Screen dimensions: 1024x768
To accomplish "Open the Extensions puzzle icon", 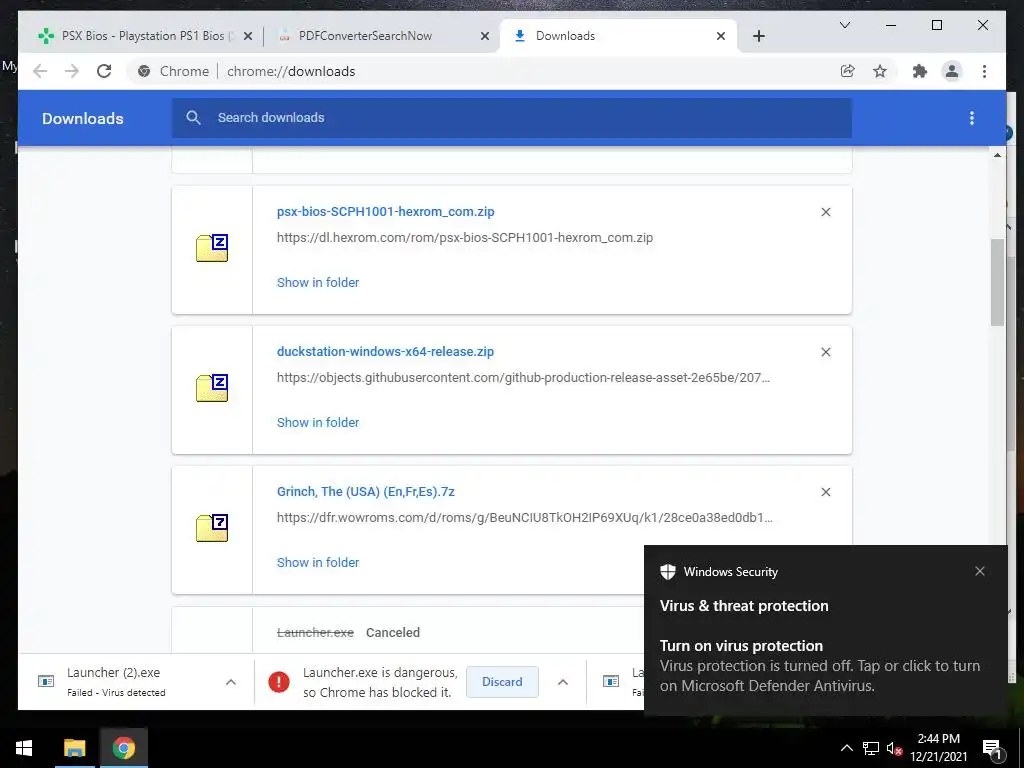I will click(x=920, y=71).
